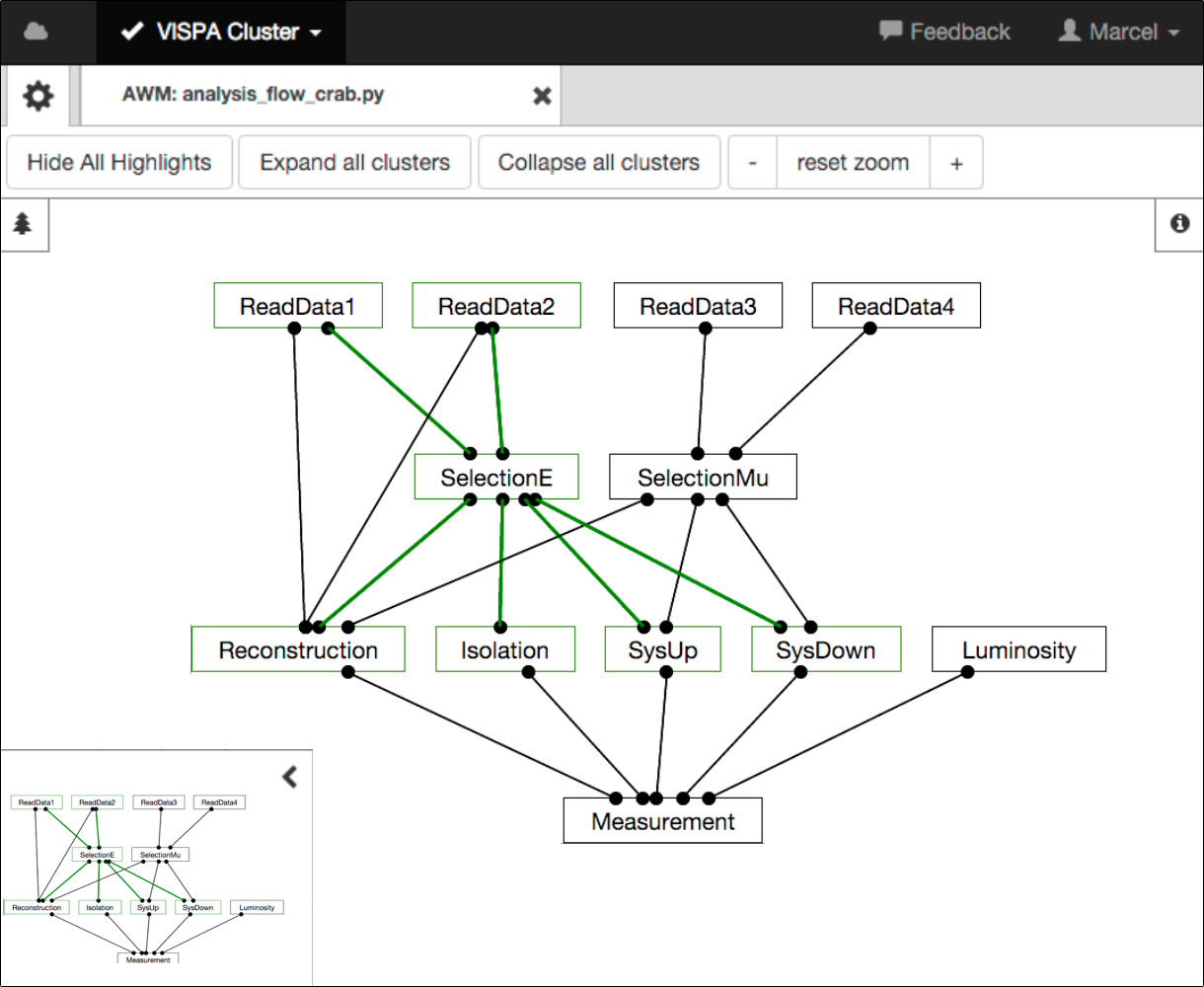Open the gear settings icon
Viewport: 1204px width, 987px height.
click(38, 96)
